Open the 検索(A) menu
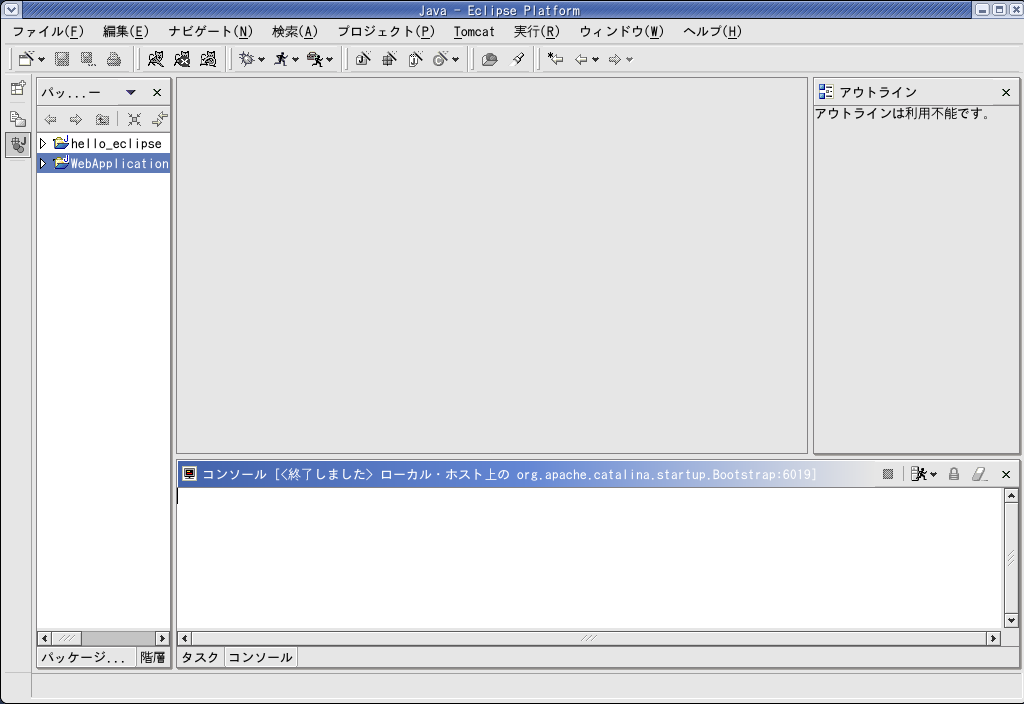The width and height of the screenshot is (1024, 704). click(295, 31)
